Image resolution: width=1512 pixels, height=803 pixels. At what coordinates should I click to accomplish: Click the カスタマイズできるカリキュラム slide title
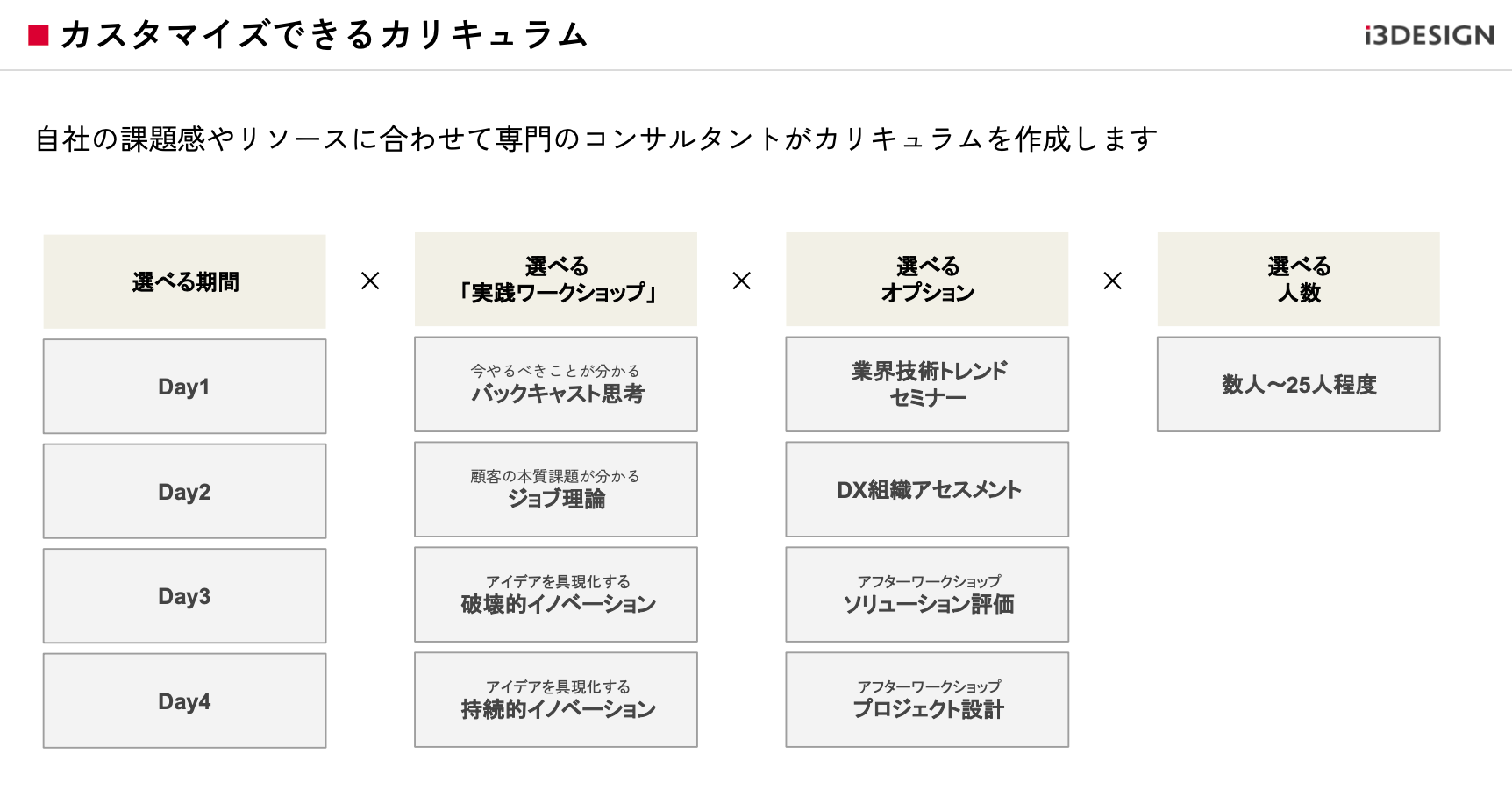pyautogui.click(x=324, y=35)
